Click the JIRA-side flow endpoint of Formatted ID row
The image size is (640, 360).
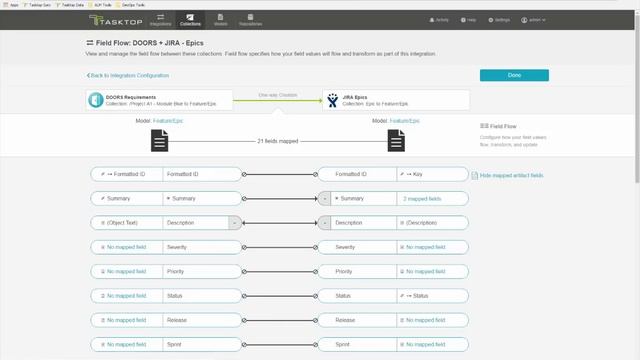[315, 174]
